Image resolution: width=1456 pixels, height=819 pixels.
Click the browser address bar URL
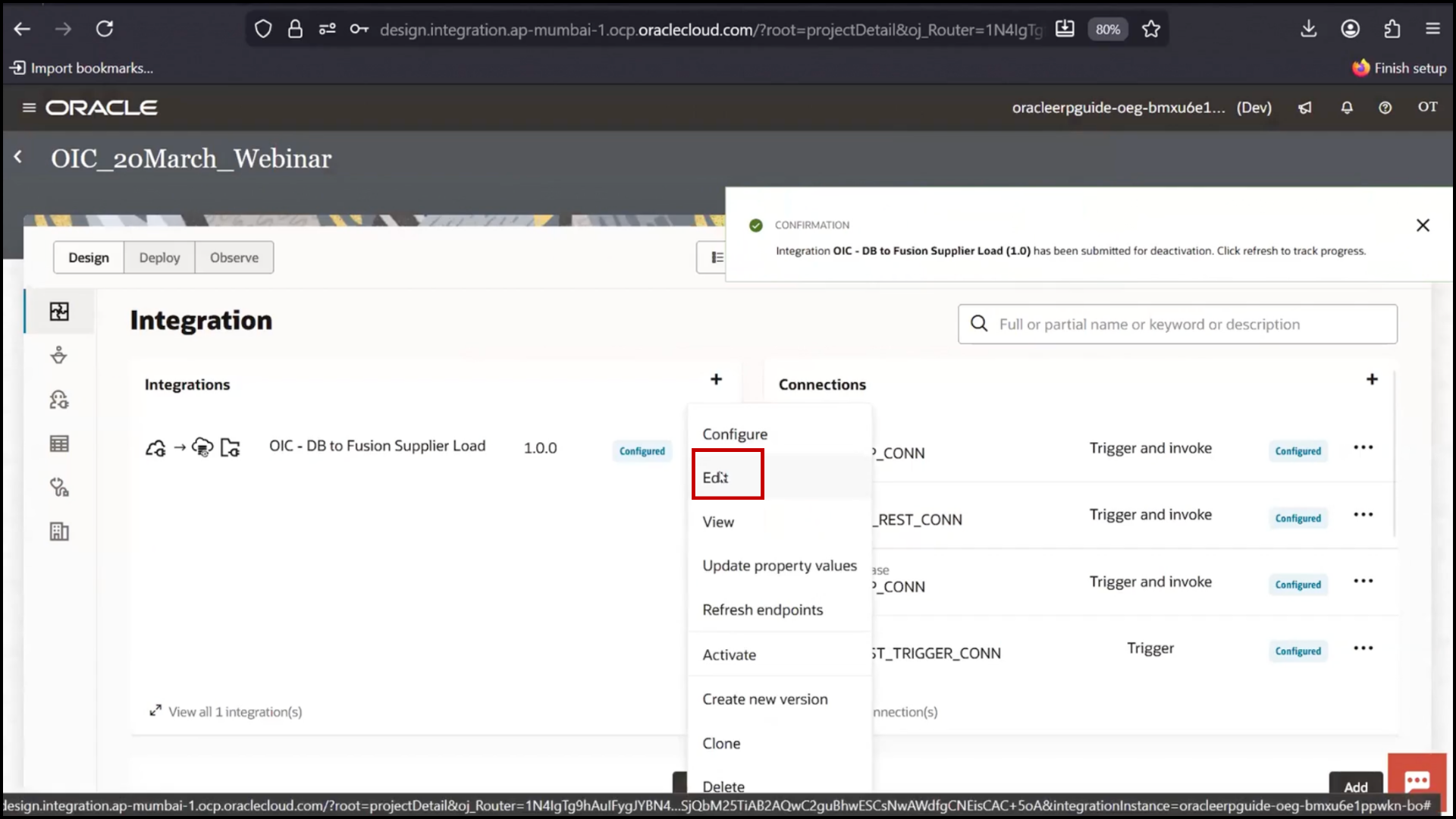711,29
